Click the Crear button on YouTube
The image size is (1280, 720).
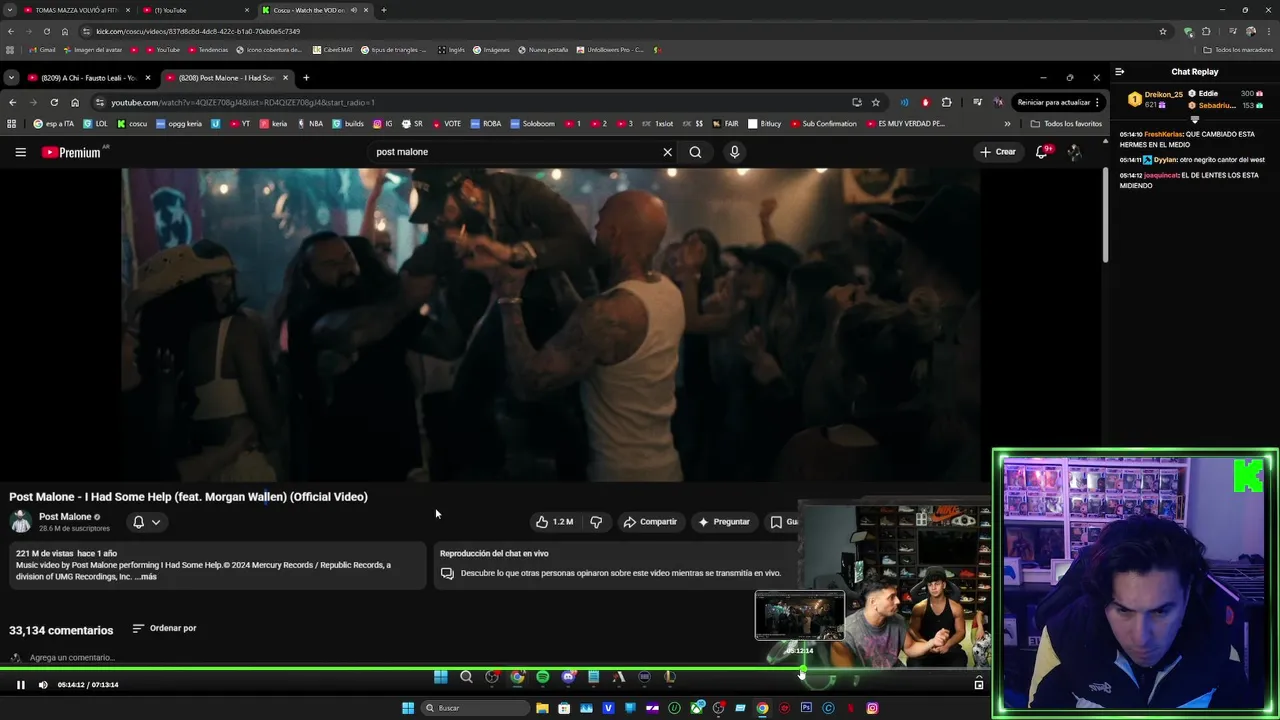pyautogui.click(x=998, y=152)
